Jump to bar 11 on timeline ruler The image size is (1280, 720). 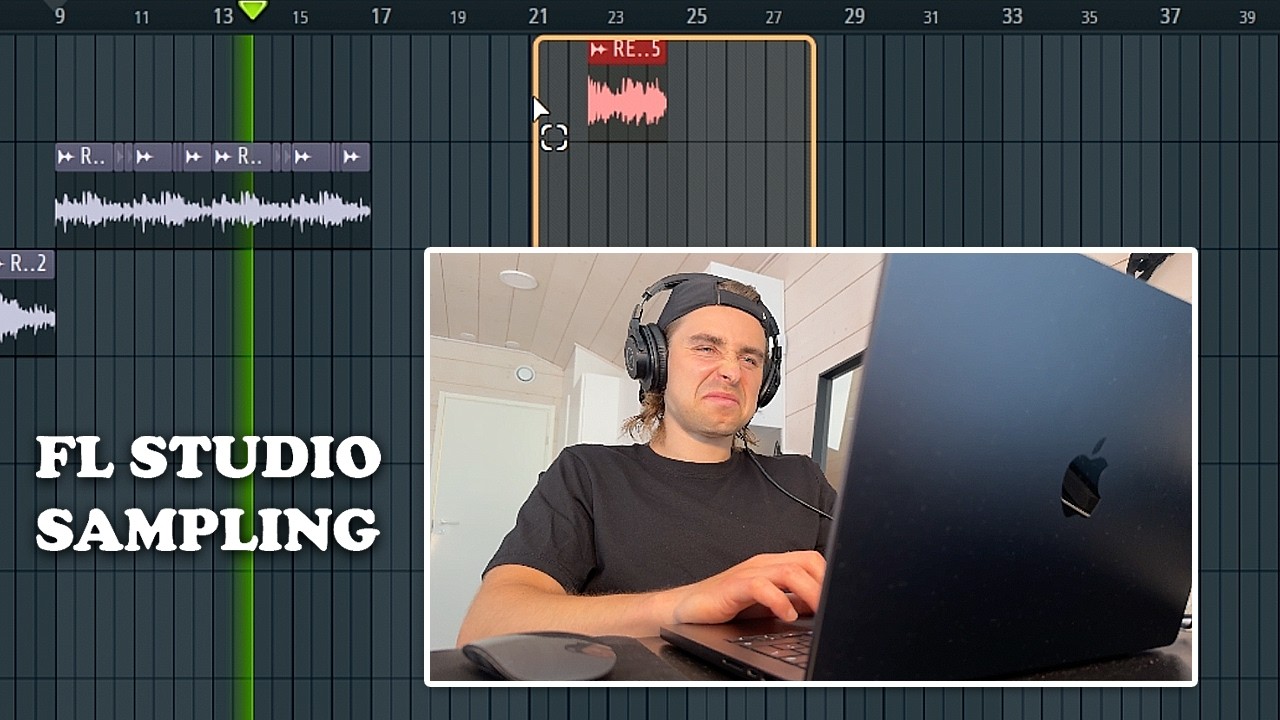pyautogui.click(x=141, y=17)
